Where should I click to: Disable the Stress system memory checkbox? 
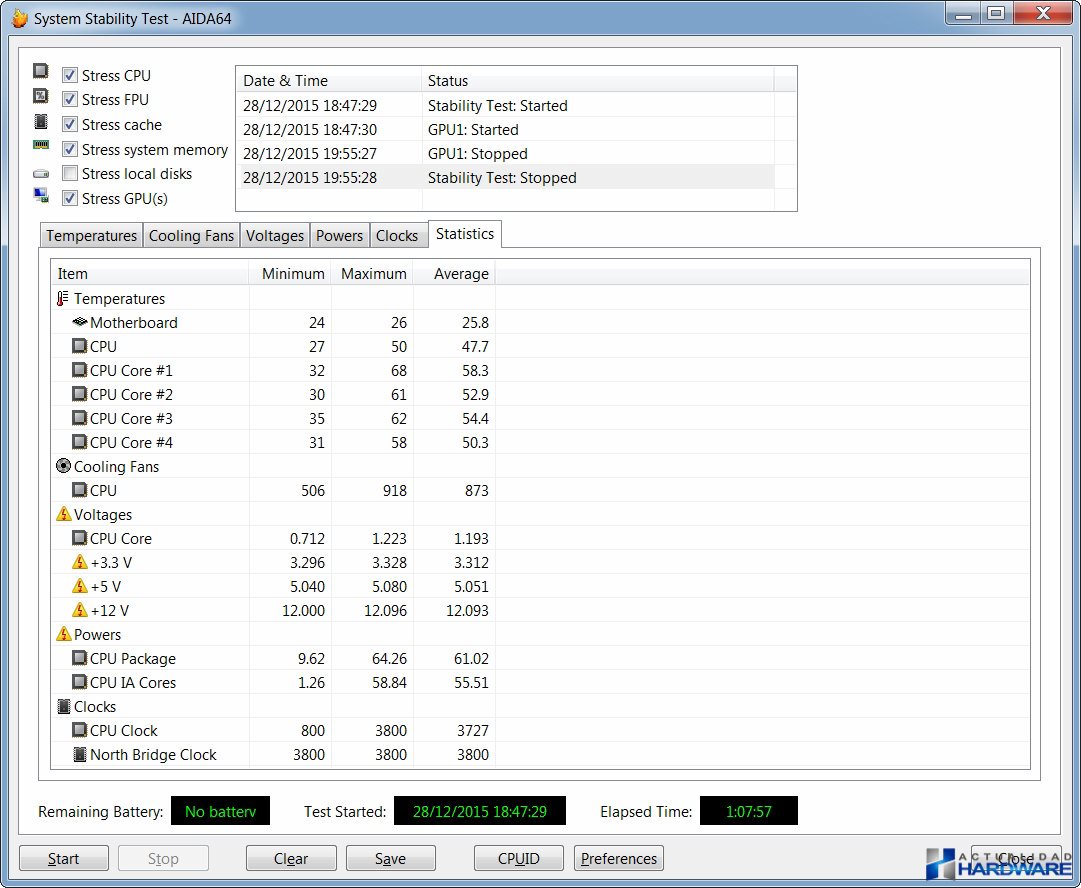tap(70, 149)
